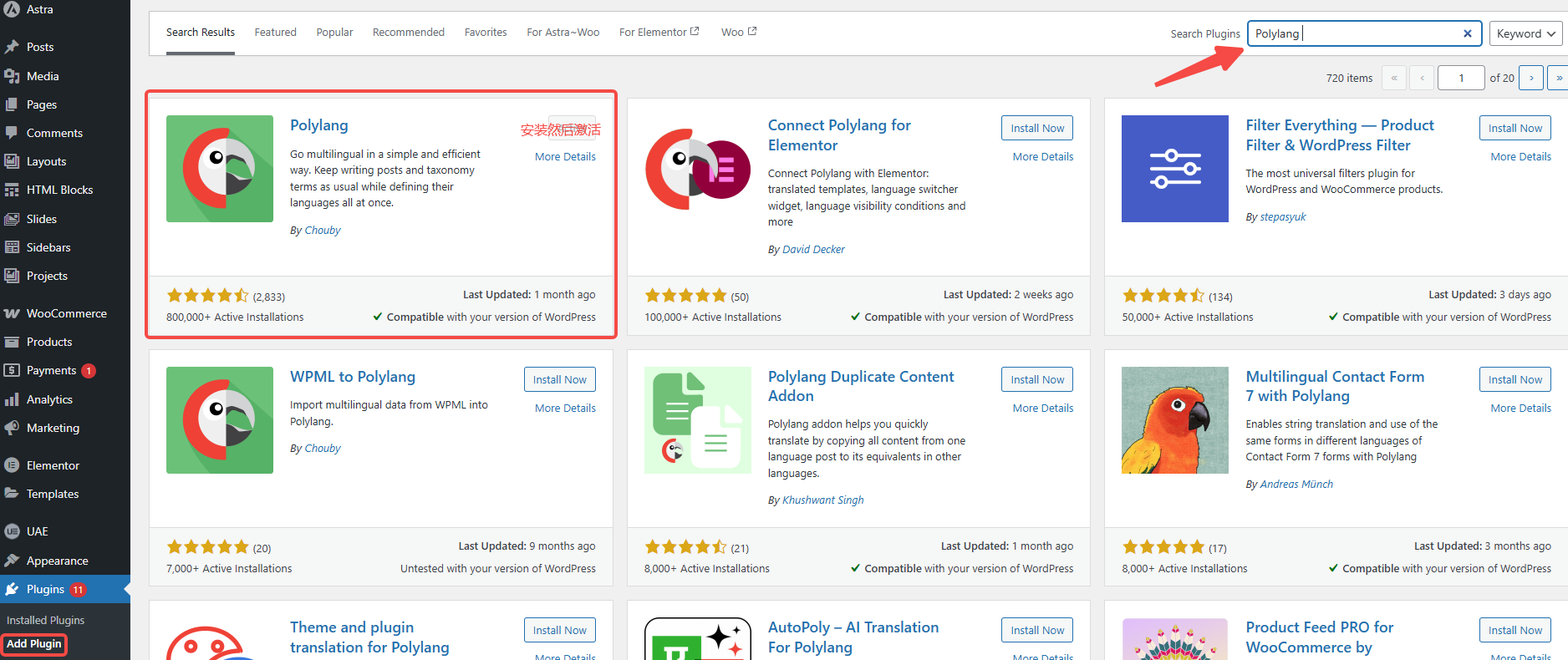Click the Comments bubble icon
The height and width of the screenshot is (660, 1568).
(12, 133)
